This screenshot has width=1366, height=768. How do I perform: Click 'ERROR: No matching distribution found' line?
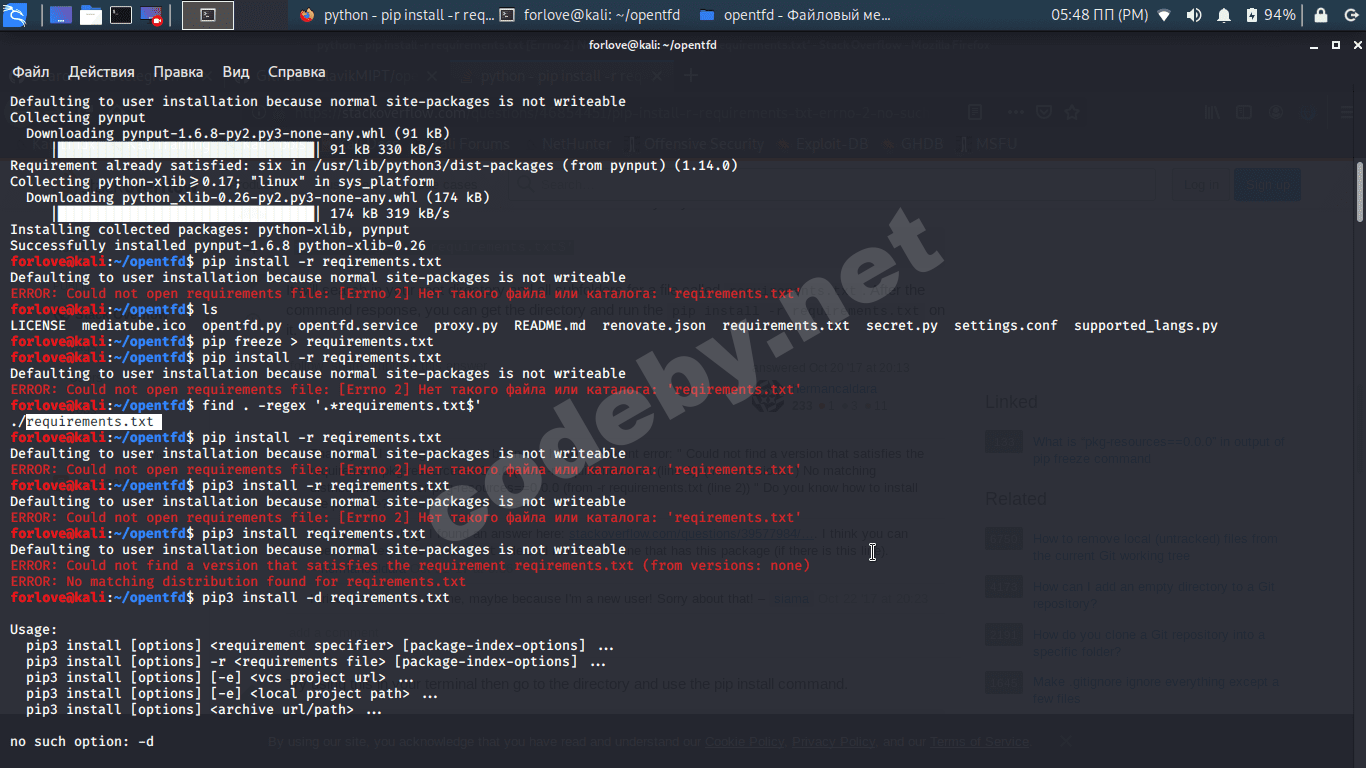click(238, 582)
